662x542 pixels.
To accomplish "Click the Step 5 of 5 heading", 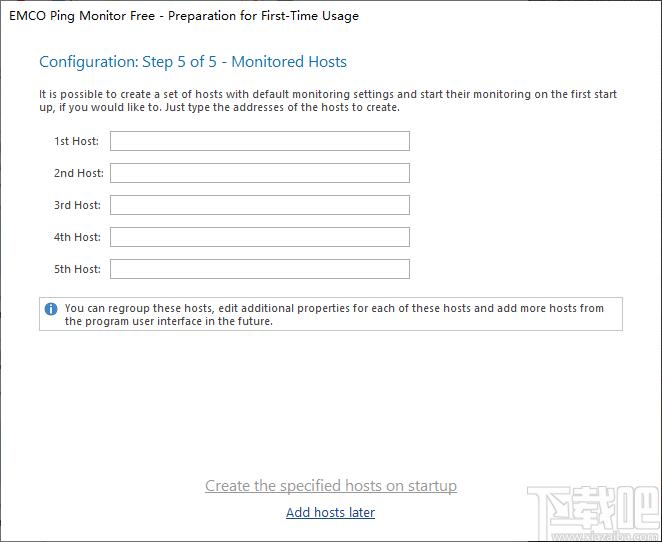I will pos(193,62).
